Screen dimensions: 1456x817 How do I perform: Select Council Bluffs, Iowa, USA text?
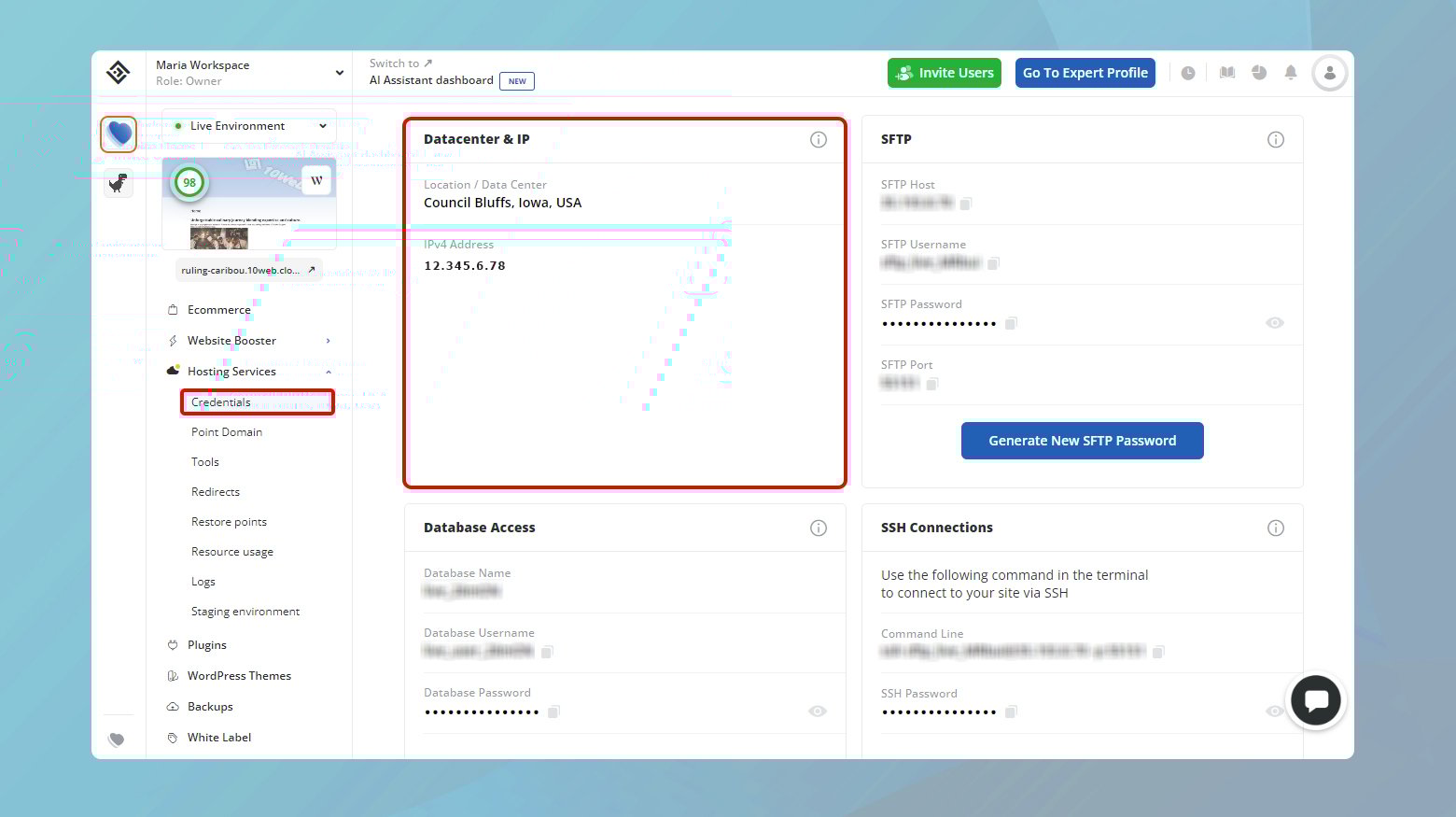tap(502, 203)
